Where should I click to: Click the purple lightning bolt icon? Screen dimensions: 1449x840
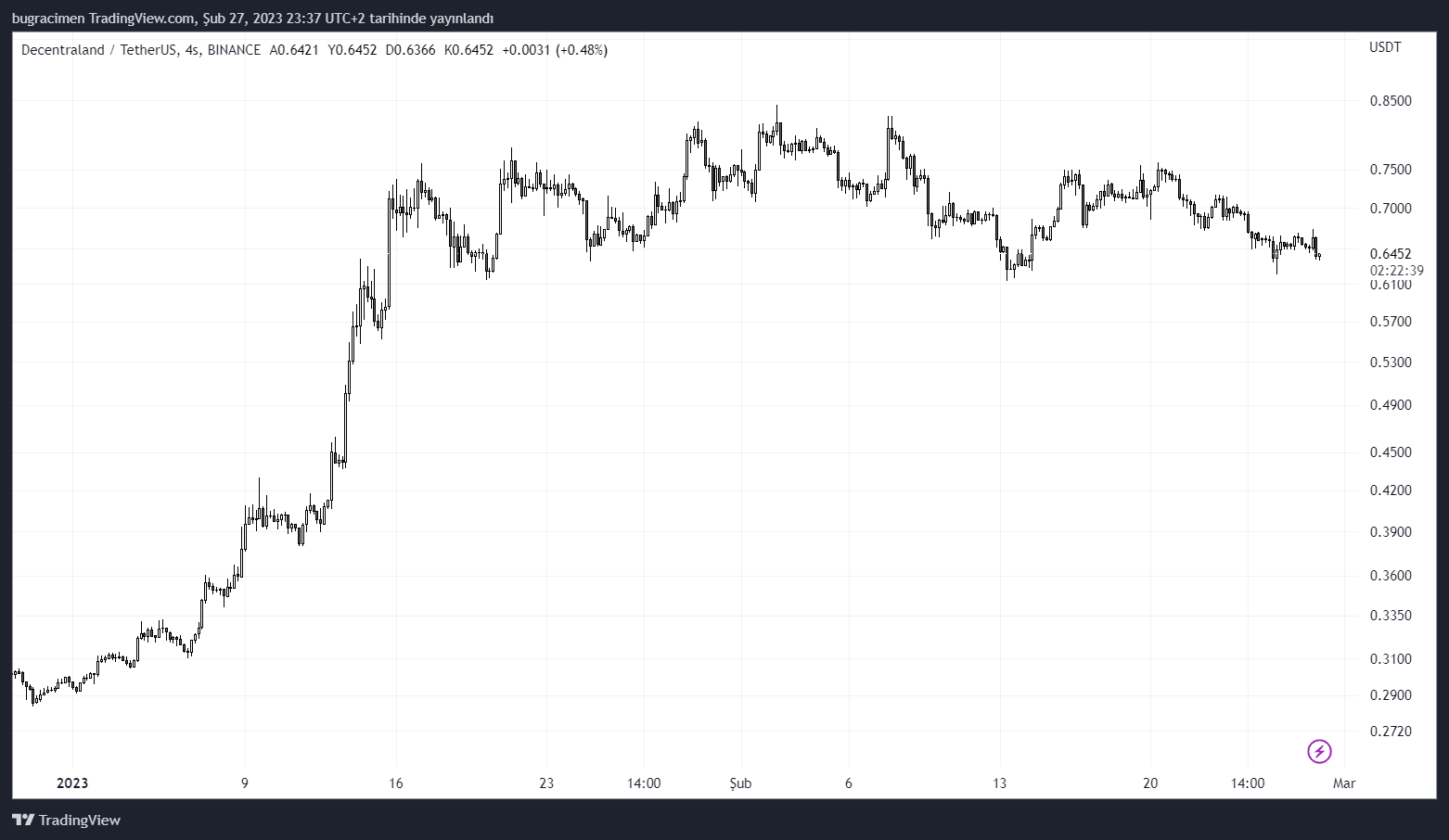[x=1319, y=751]
